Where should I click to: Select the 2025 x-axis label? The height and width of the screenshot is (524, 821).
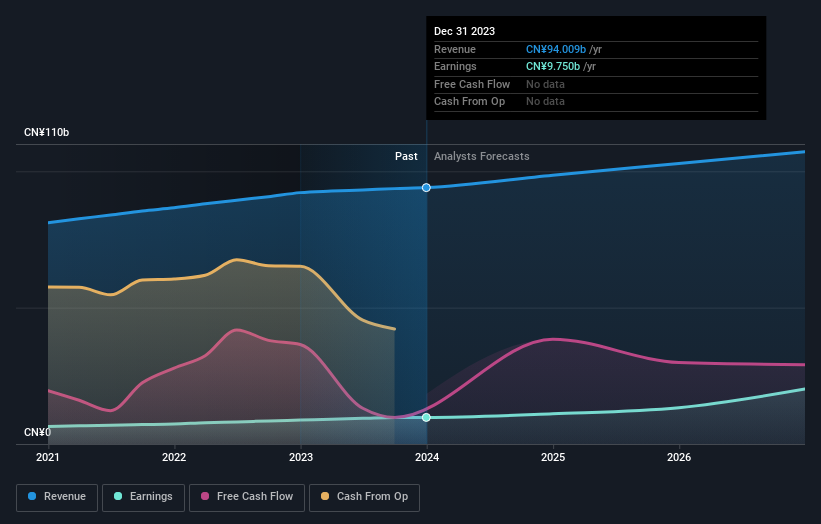(553, 457)
